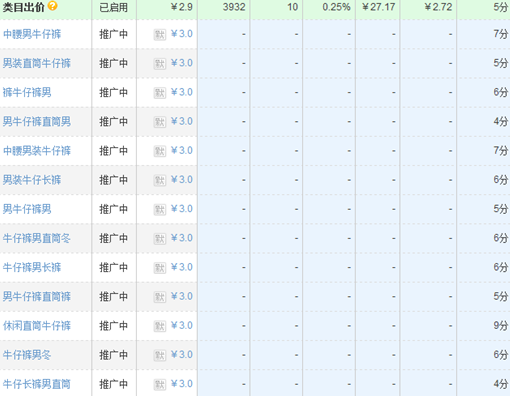This screenshot has width=510, height=397.
Task: Click the 4分 quality score for 牛仔长裤男直筒
Action: tap(501, 384)
